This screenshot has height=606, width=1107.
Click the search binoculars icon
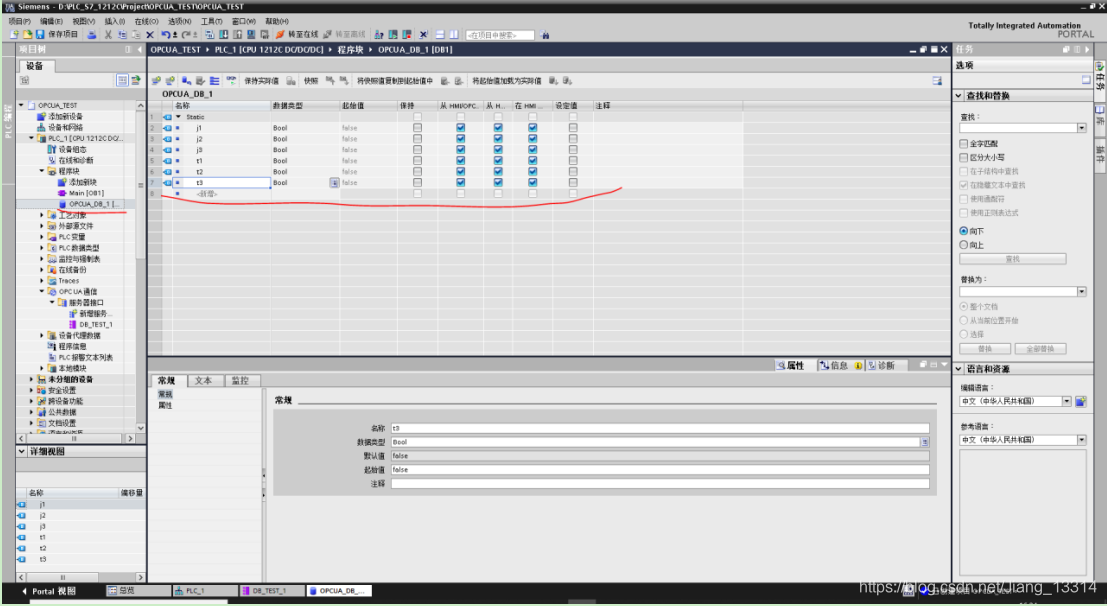545,35
